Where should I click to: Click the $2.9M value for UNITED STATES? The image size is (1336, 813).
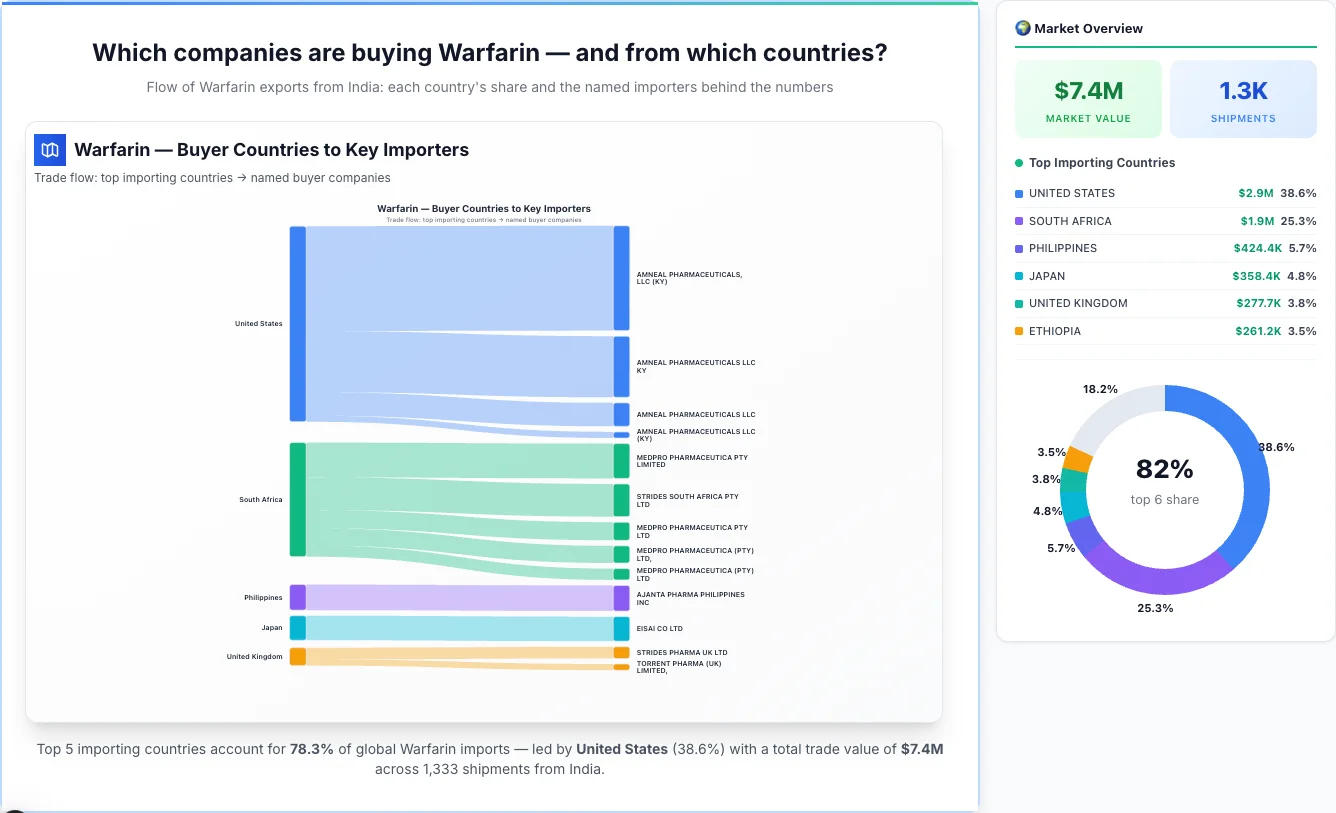point(1257,193)
